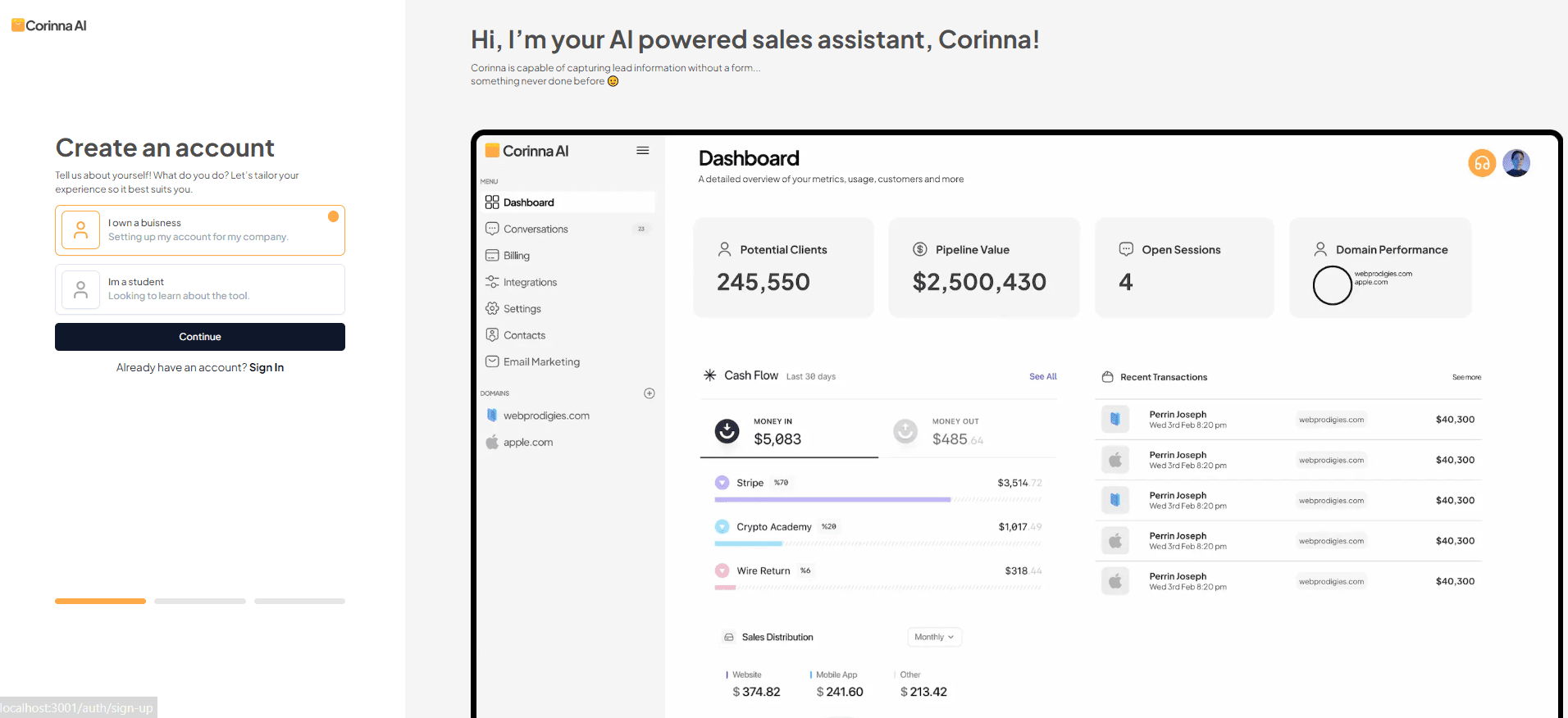This screenshot has height=718, width=1568.
Task: Click the Conversations chat bubble icon
Action: [x=492, y=229]
